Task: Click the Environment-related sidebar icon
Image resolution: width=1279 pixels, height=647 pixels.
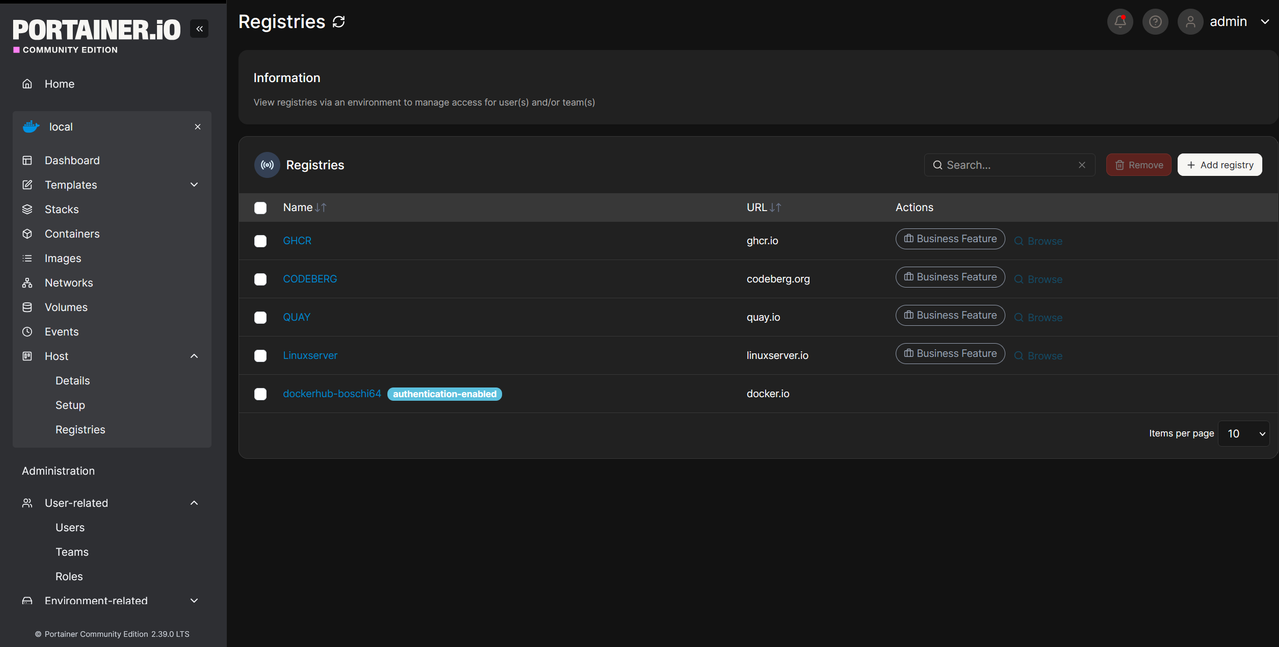Action: pos(27,601)
